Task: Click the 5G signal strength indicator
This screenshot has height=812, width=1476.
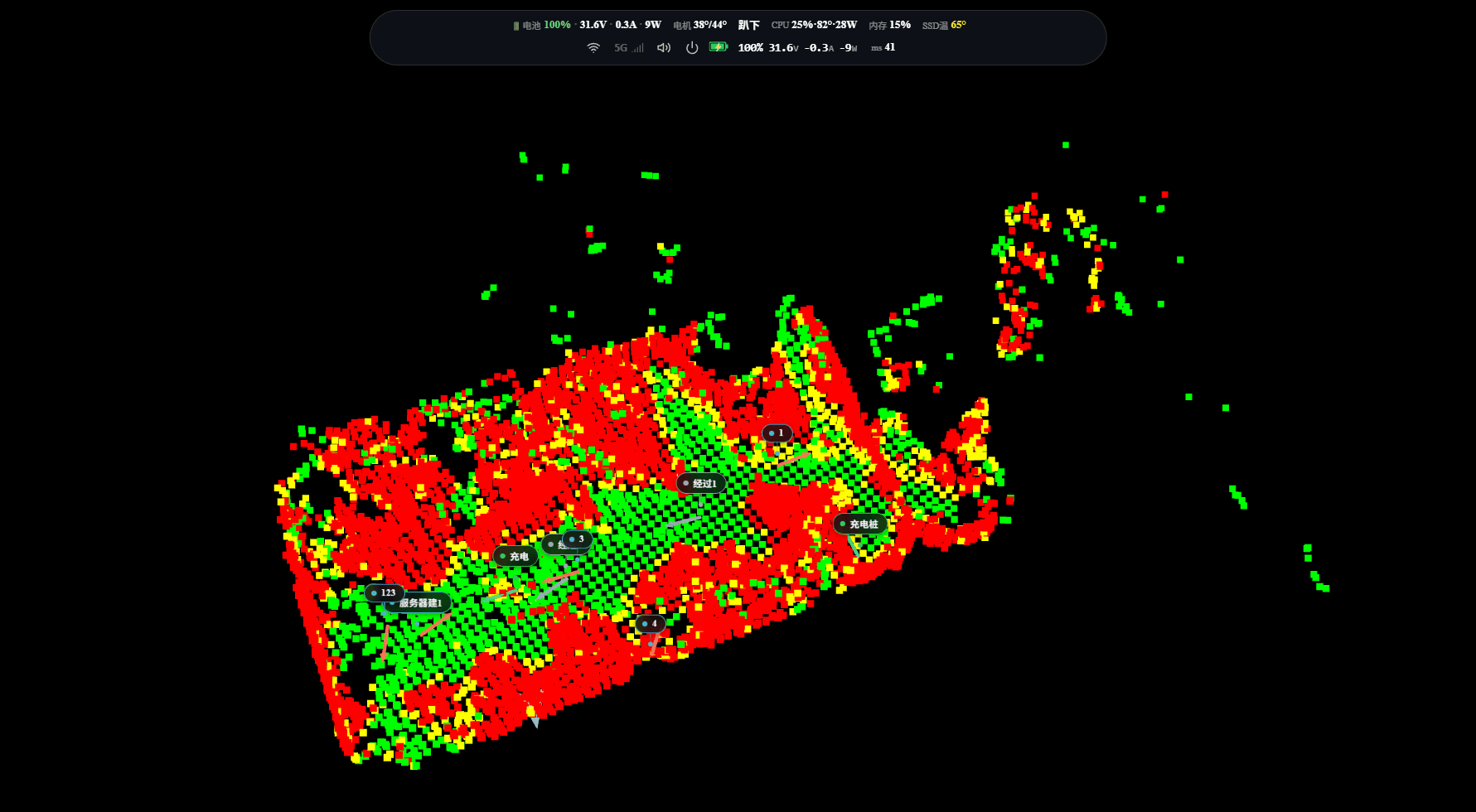Action: [x=628, y=48]
